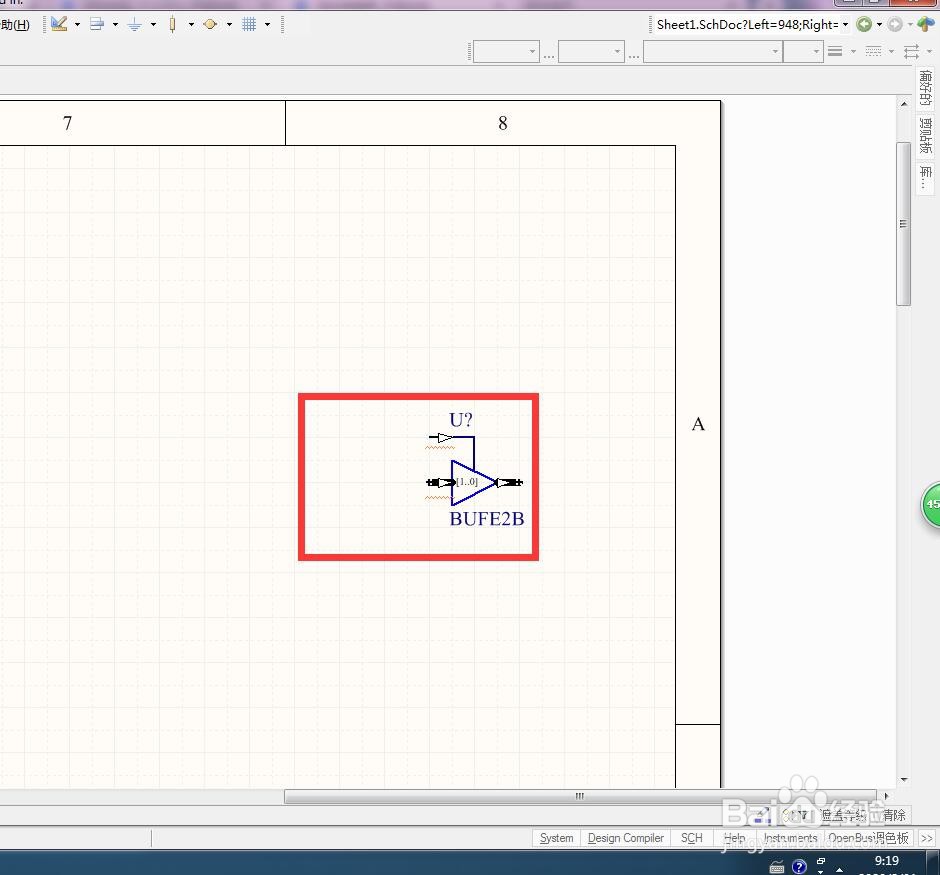Click the blue help icon in tray
This screenshot has width=940, height=875.
(x=799, y=867)
